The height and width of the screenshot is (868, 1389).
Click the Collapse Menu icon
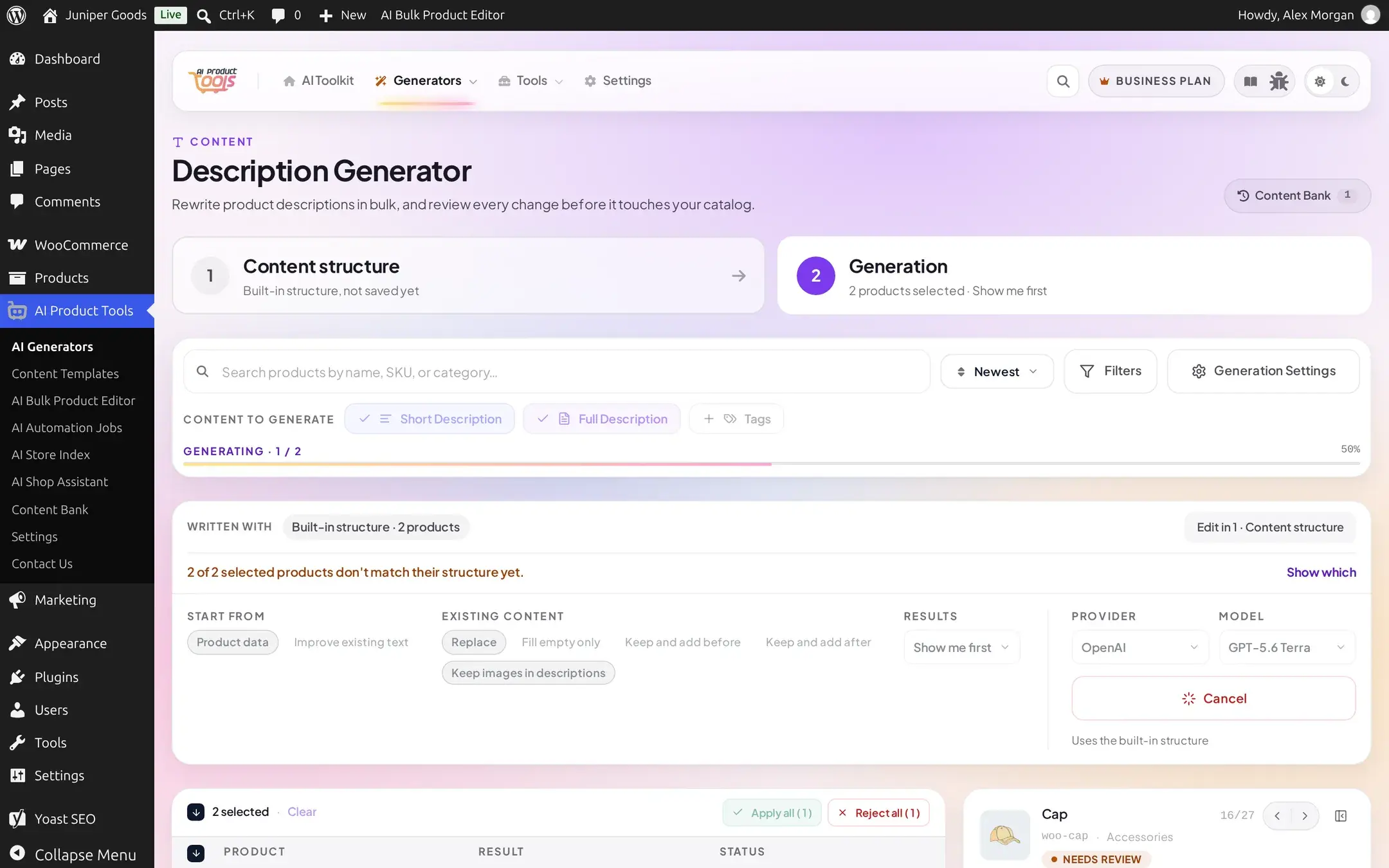click(17, 854)
